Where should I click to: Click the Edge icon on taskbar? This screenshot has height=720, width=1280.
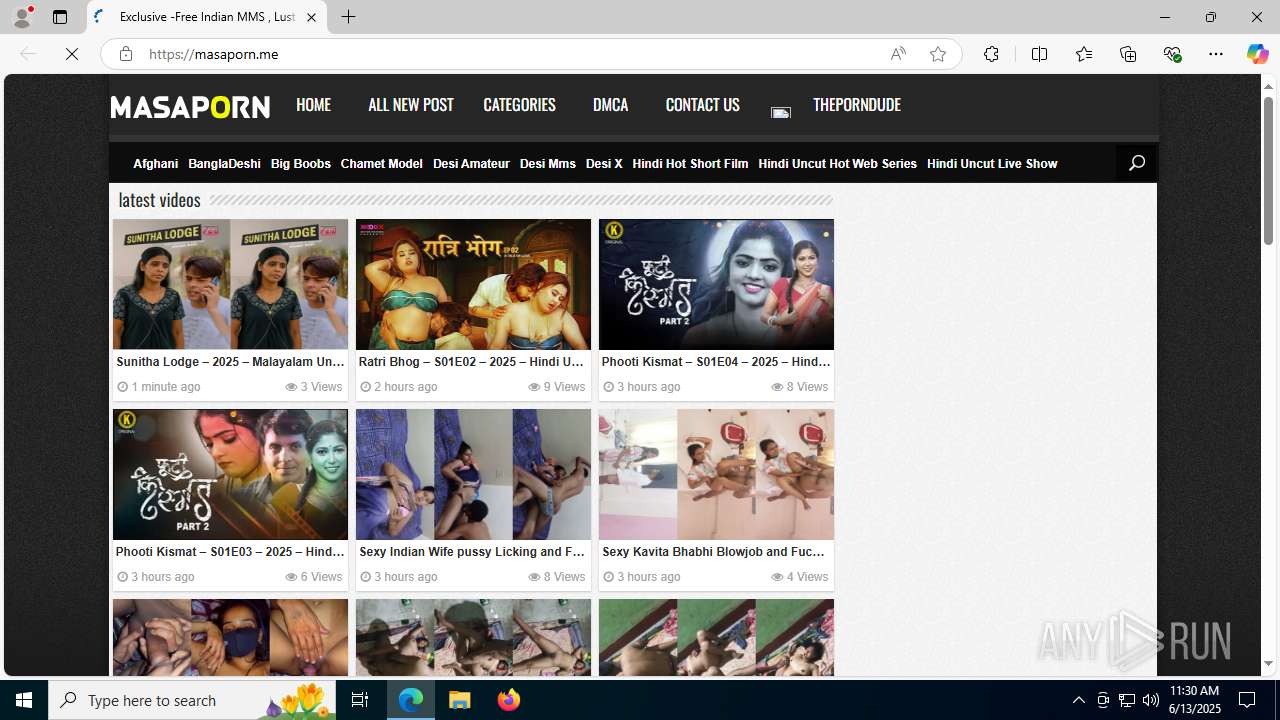click(x=411, y=700)
